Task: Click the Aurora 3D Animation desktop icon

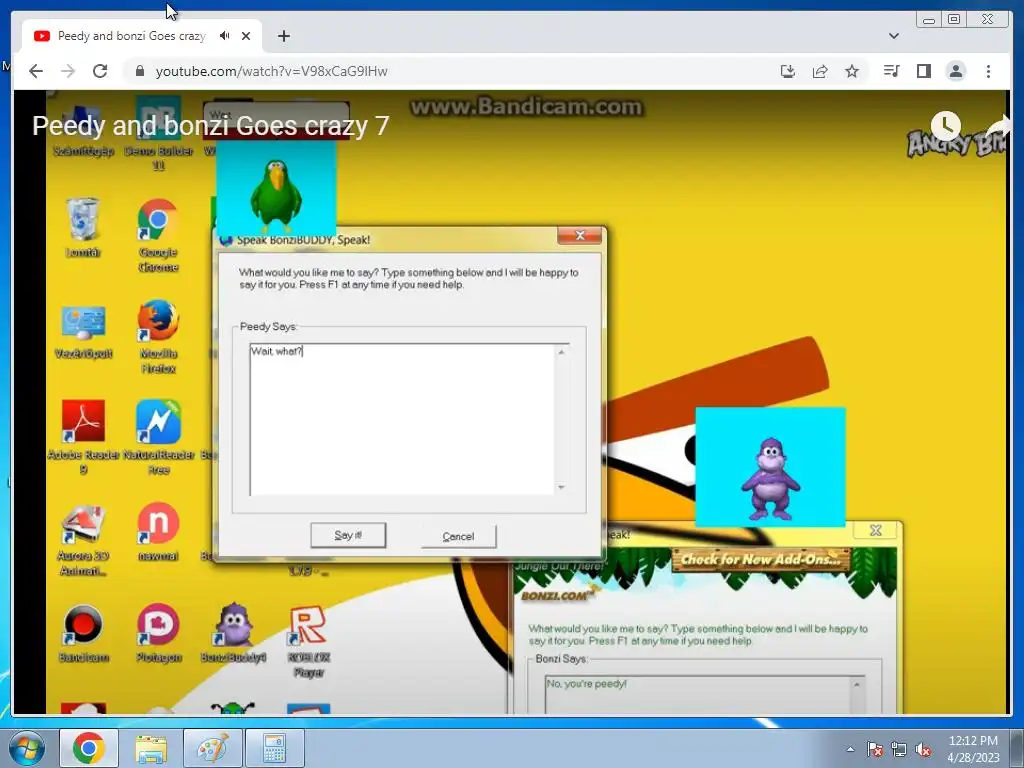Action: click(x=83, y=539)
